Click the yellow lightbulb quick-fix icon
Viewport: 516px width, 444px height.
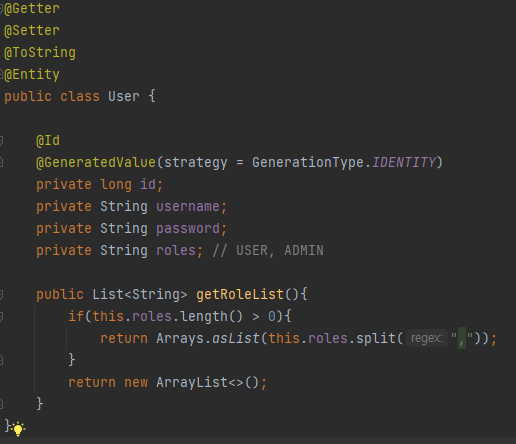(x=18, y=429)
